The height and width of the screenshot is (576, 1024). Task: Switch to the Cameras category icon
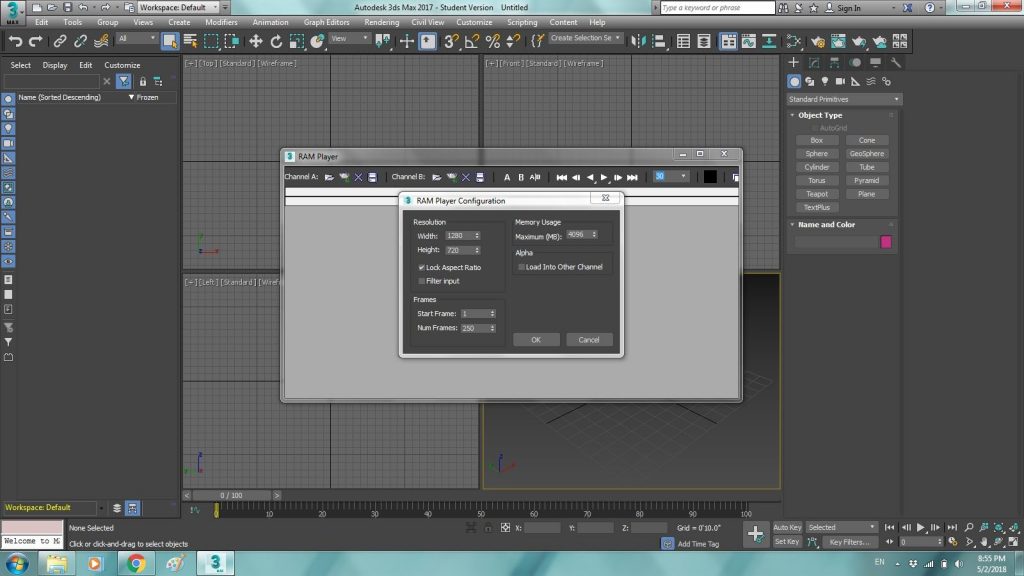coord(840,81)
